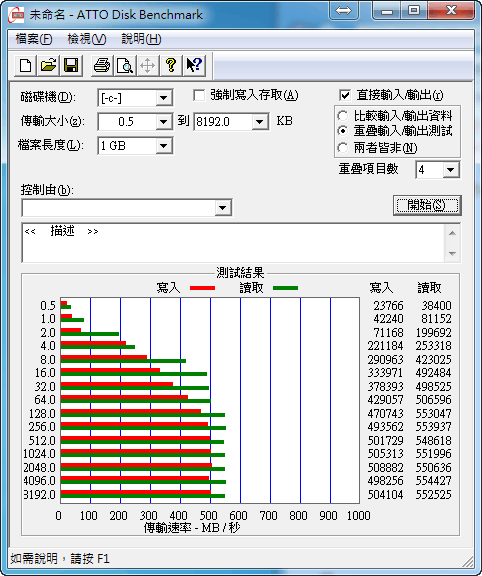Click the window resize grip in status bar
The width and height of the screenshot is (482, 576).
point(467,561)
